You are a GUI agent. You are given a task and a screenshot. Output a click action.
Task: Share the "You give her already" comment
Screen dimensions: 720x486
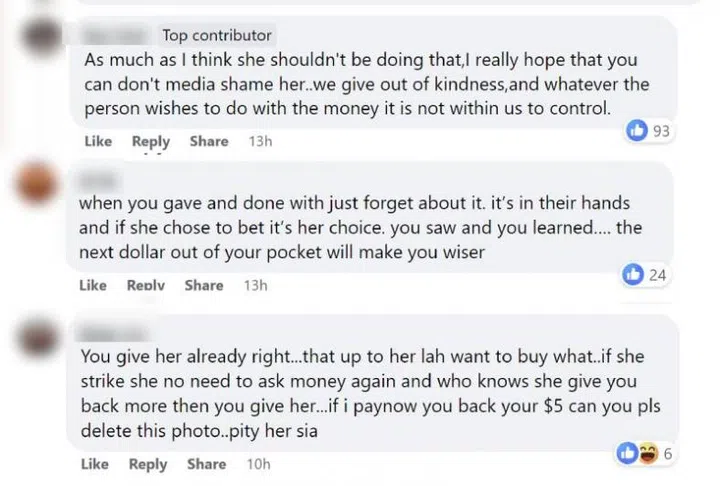206,464
